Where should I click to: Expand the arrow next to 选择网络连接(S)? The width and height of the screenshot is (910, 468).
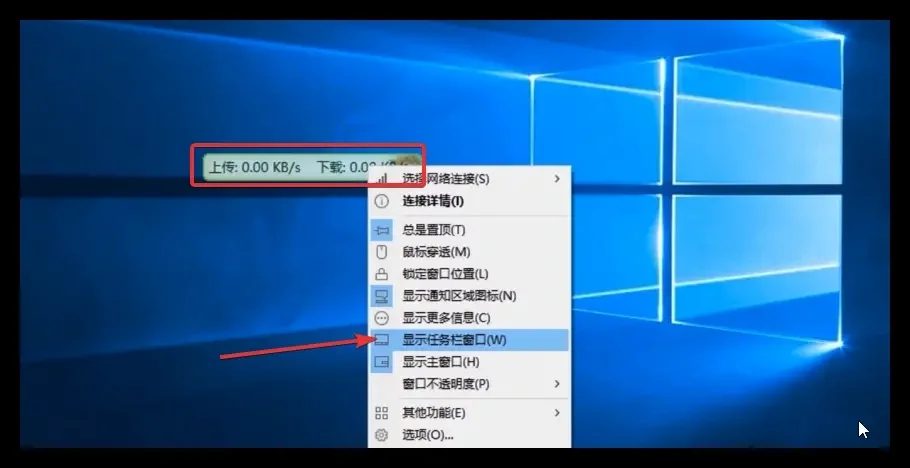click(x=557, y=179)
